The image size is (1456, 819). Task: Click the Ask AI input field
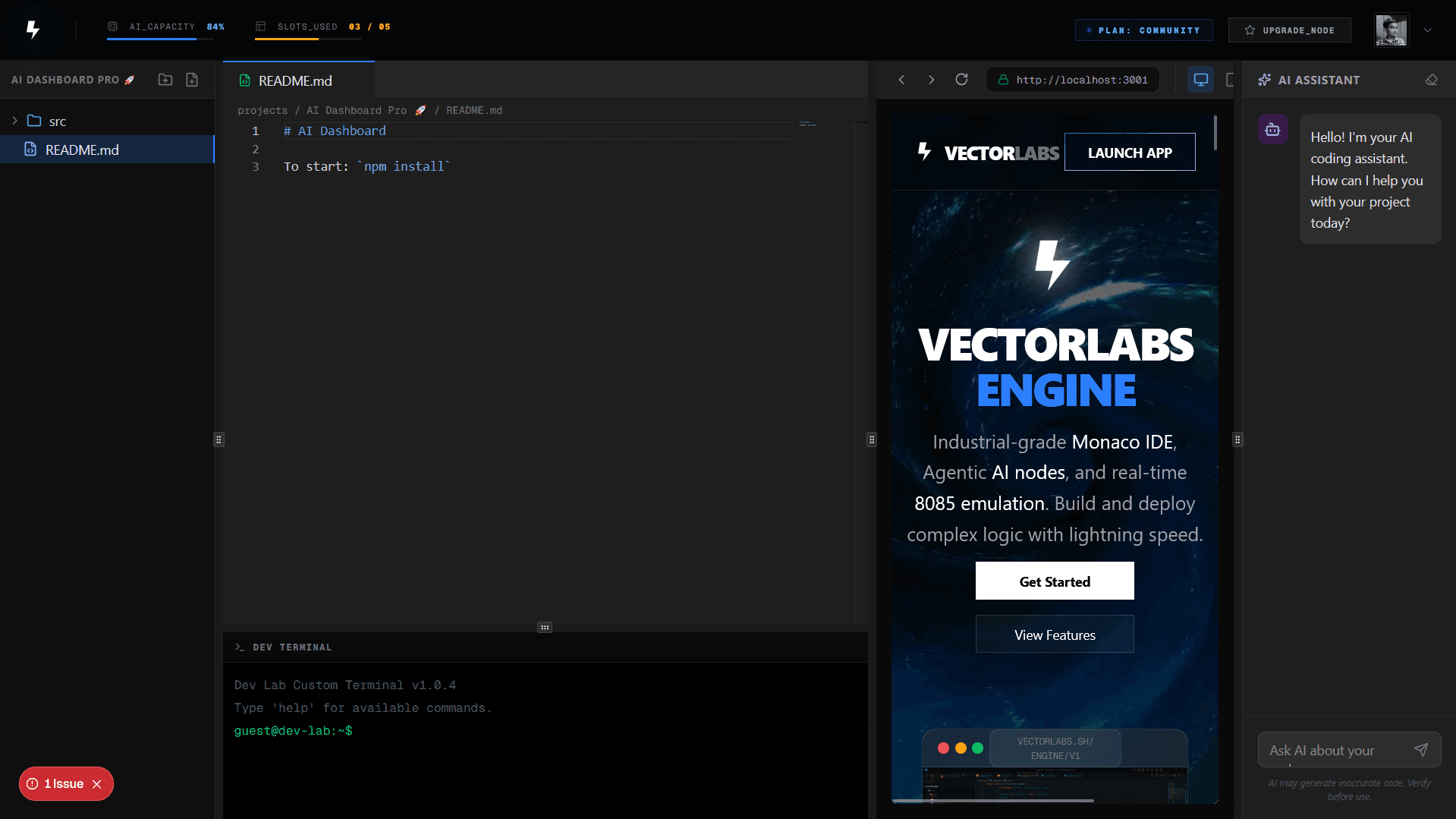(1335, 749)
